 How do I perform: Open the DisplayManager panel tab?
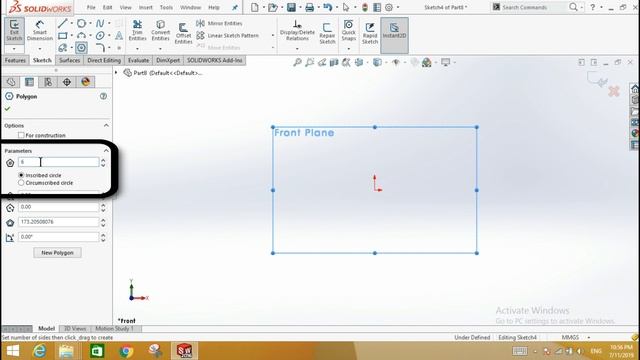[x=85, y=82]
